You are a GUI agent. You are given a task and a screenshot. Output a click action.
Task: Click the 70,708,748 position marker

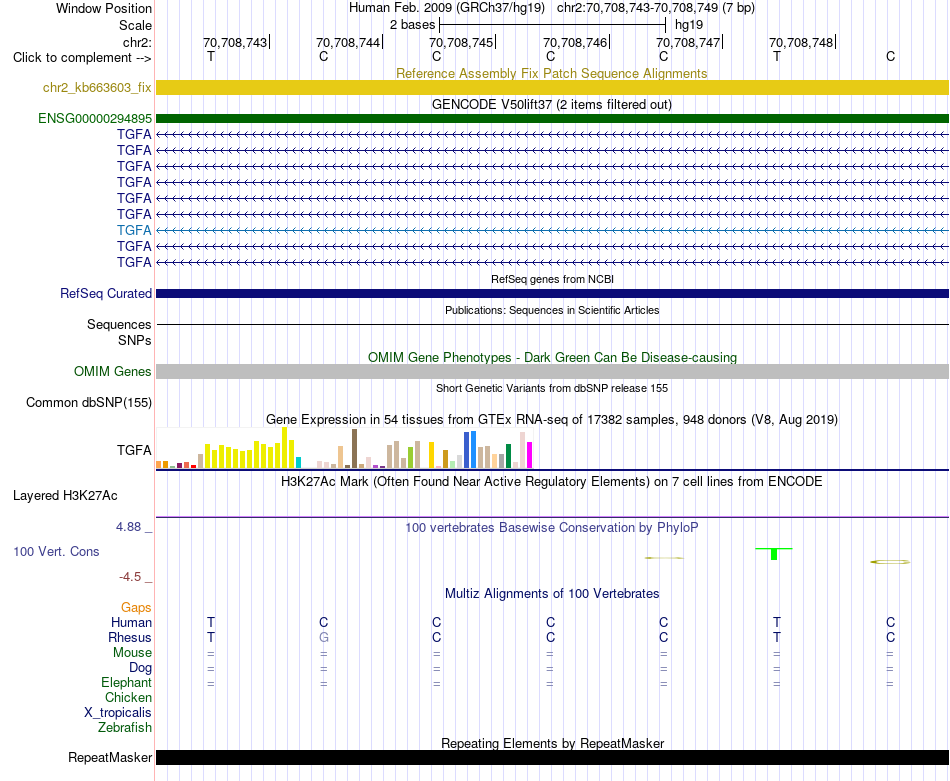click(802, 42)
